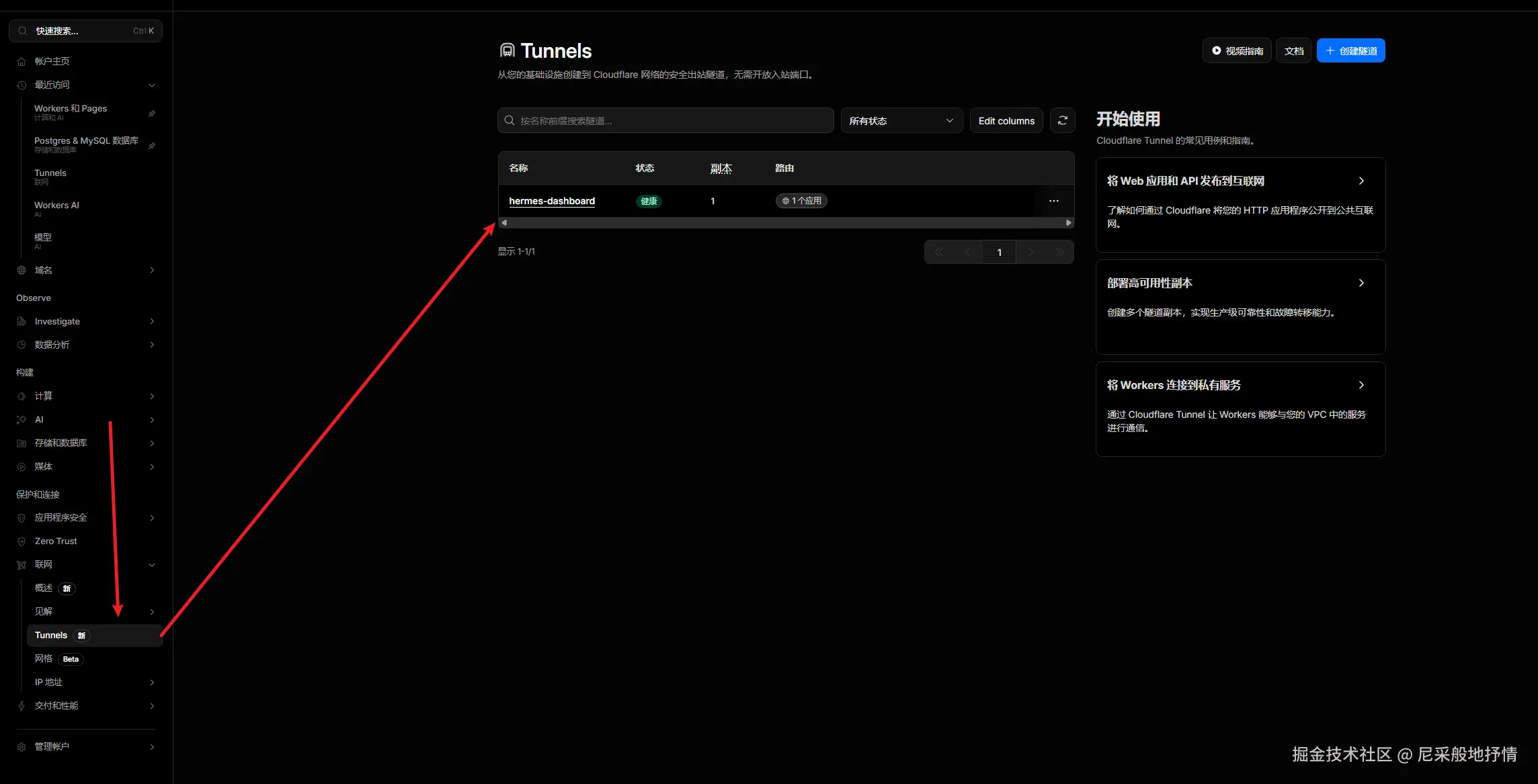Go to the first page of results

click(939, 252)
